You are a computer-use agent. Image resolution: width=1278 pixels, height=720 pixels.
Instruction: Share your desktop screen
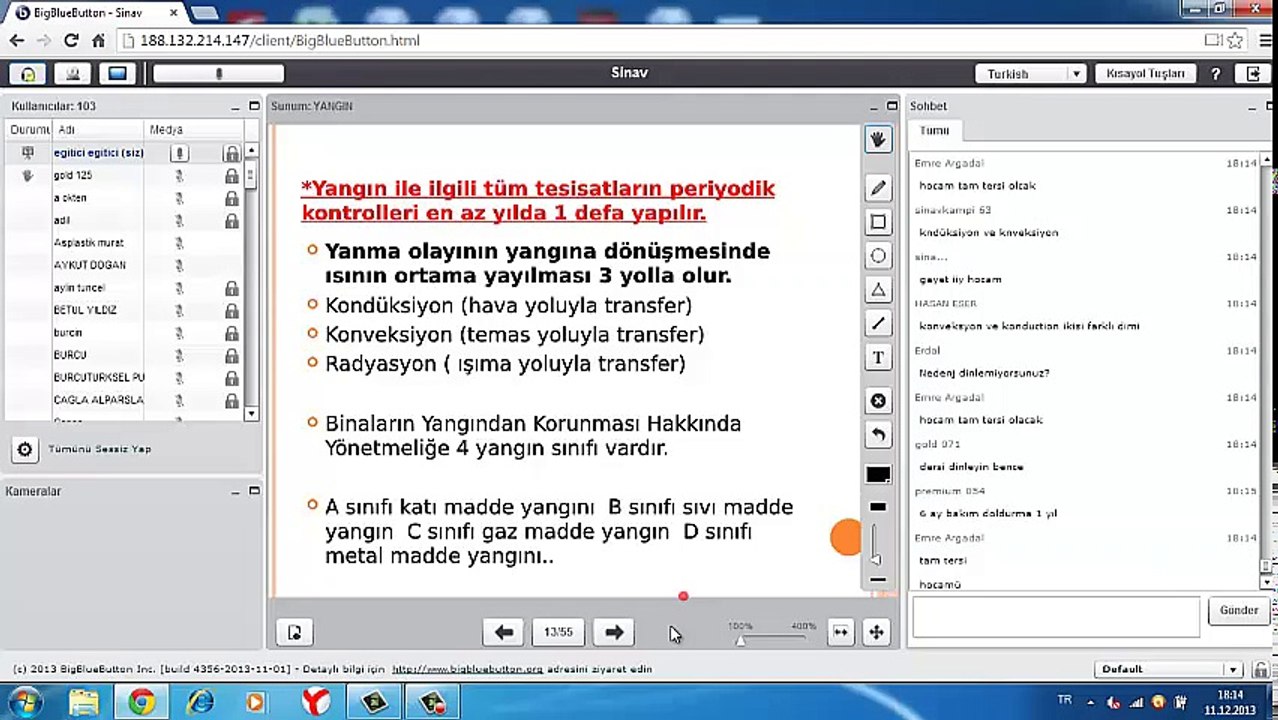(x=117, y=73)
